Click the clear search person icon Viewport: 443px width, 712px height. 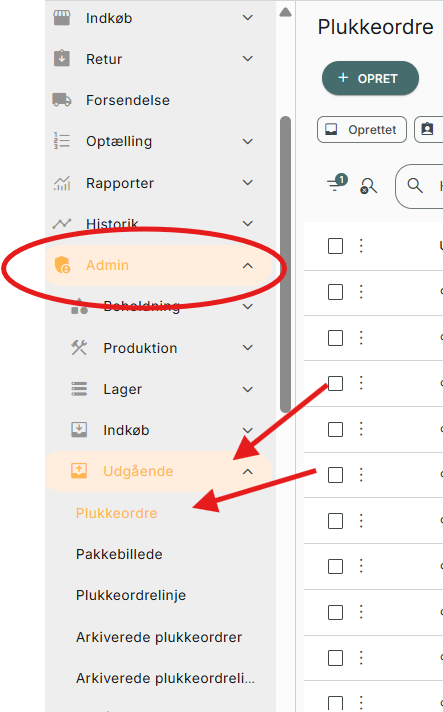click(368, 186)
